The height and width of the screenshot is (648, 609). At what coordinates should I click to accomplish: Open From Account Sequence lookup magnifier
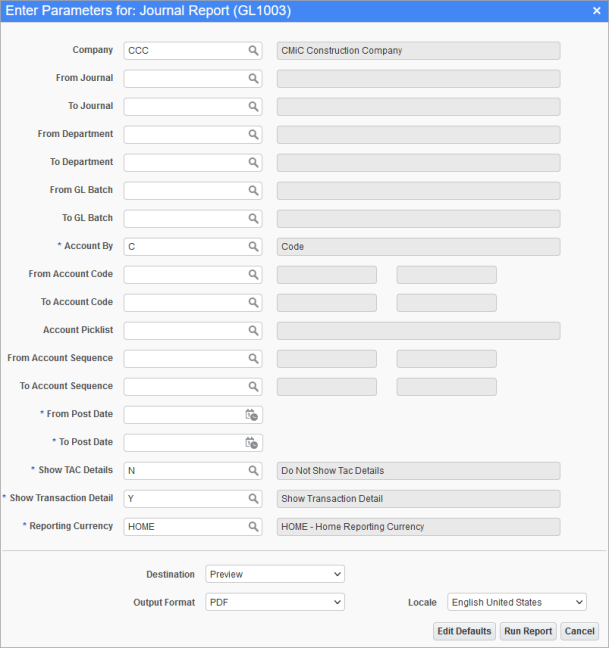coord(253,359)
